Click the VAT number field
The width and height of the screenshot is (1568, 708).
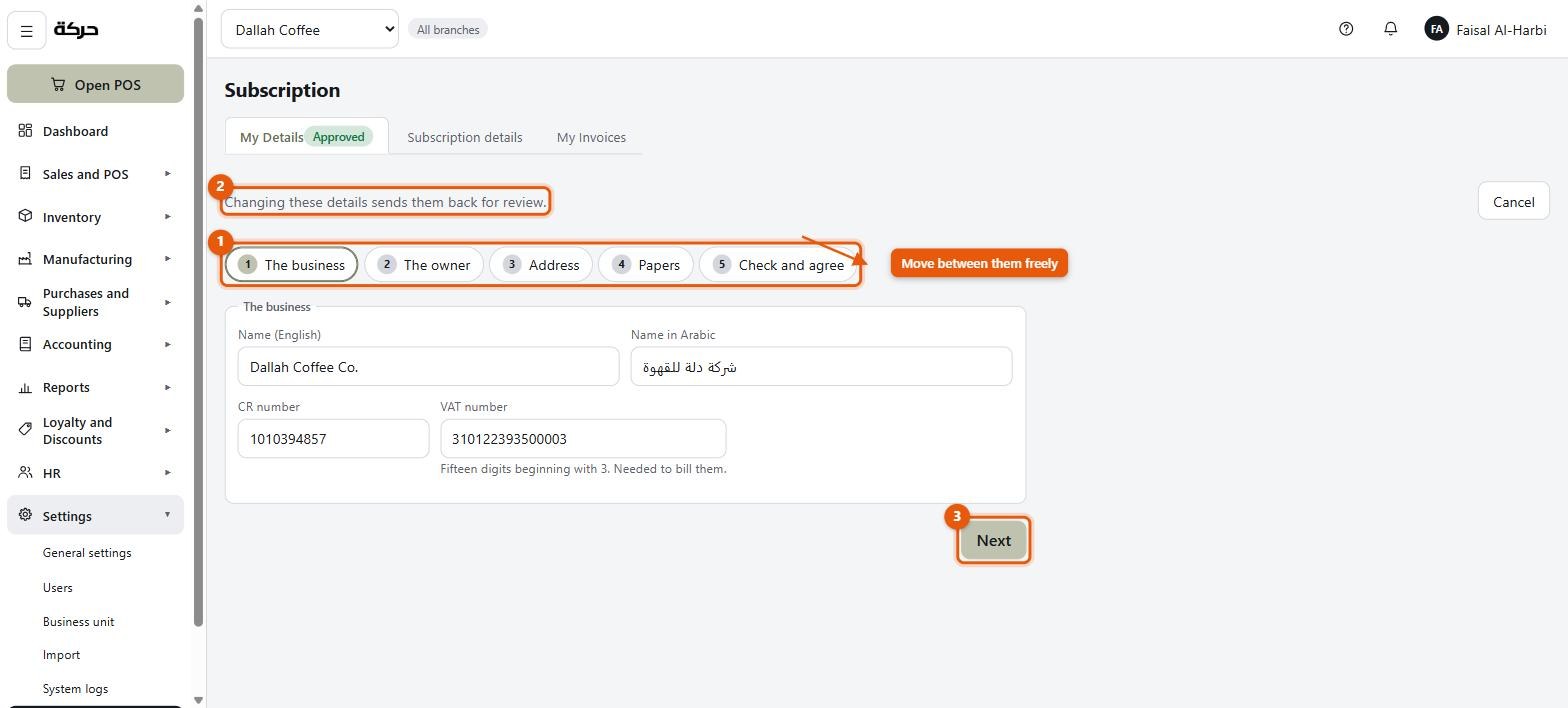[583, 438]
